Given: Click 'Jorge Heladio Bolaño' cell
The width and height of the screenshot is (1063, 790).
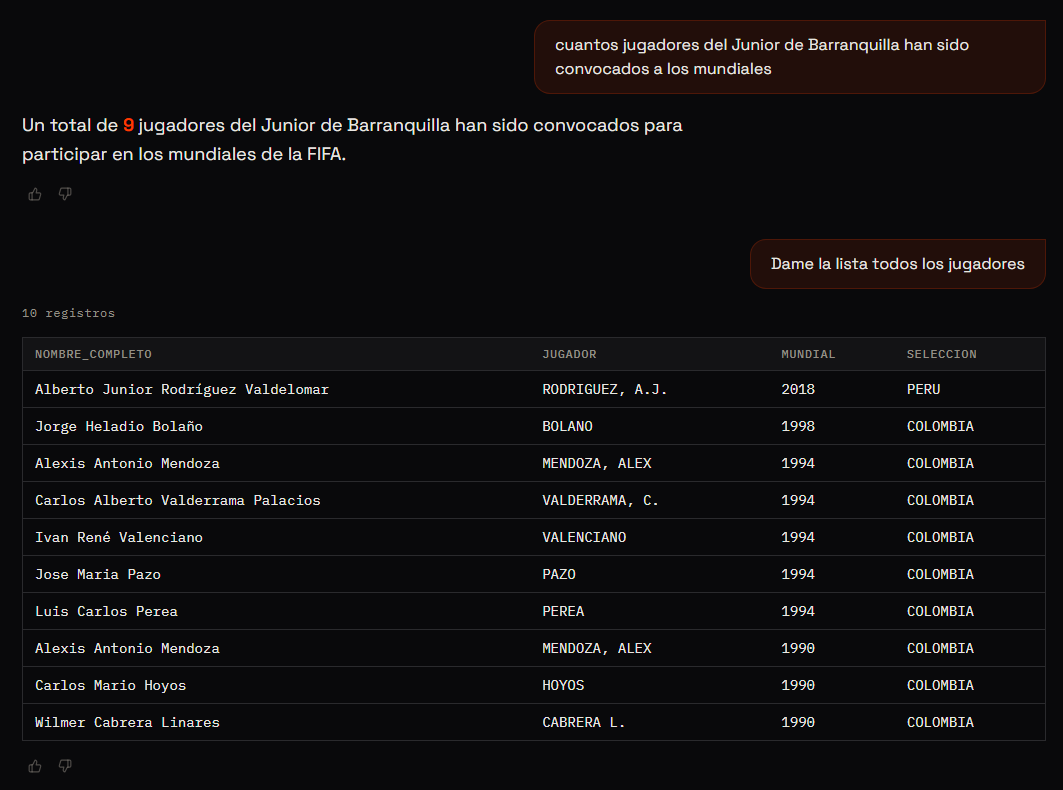Looking at the screenshot, I should point(119,427).
